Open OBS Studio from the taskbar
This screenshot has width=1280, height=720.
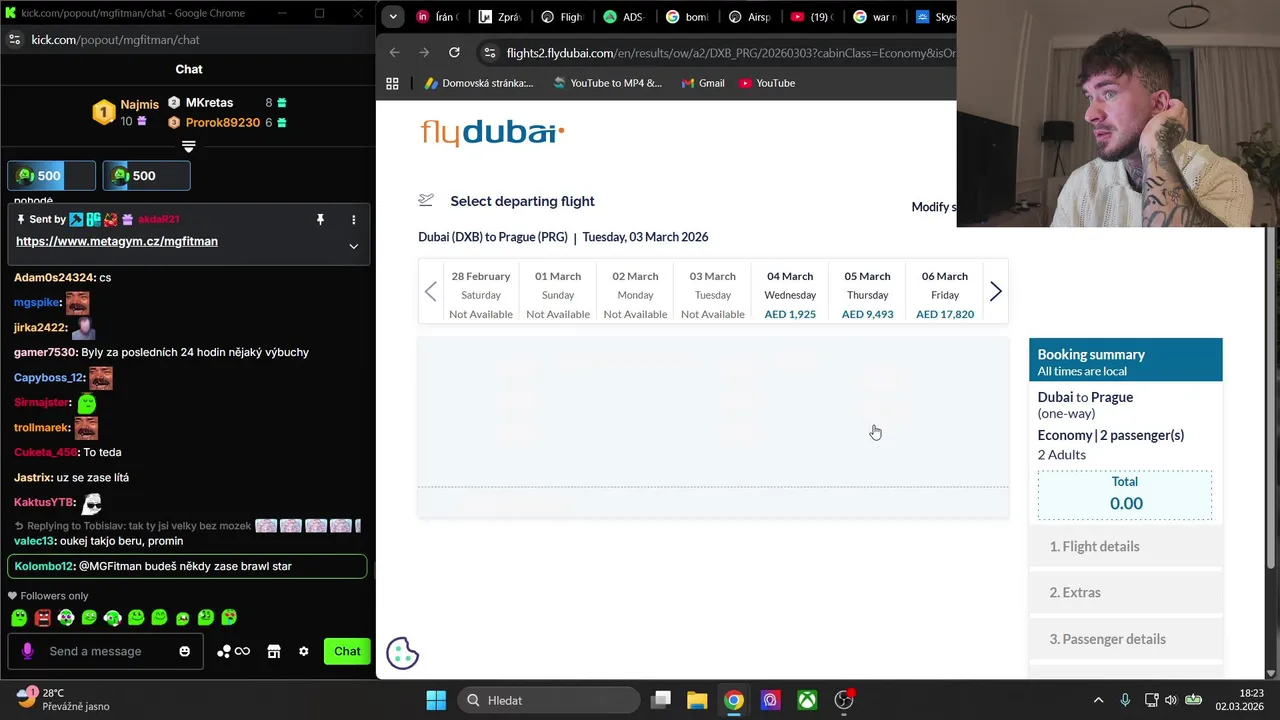844,700
